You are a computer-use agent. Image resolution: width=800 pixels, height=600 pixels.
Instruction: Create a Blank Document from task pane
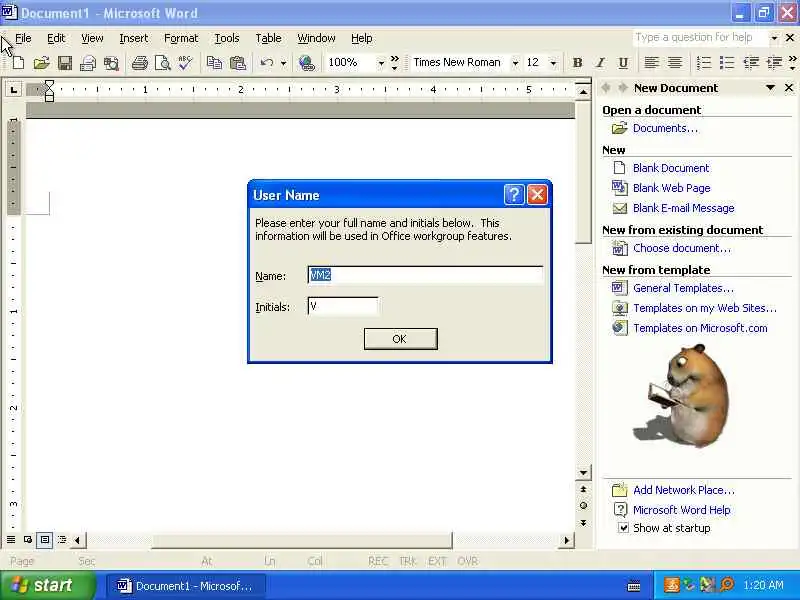tap(671, 168)
